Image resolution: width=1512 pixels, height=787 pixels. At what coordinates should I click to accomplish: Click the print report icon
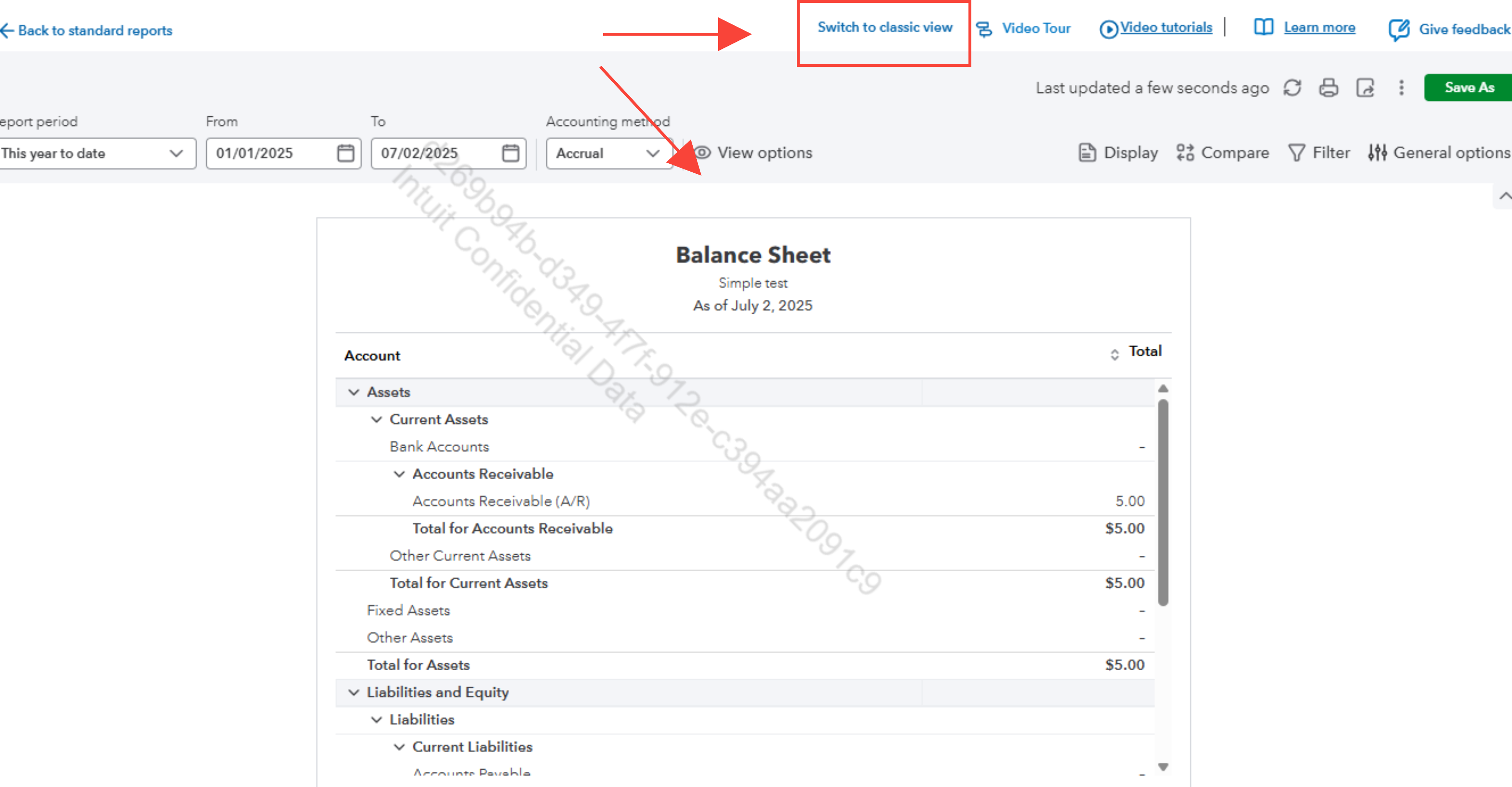pyautogui.click(x=1328, y=87)
